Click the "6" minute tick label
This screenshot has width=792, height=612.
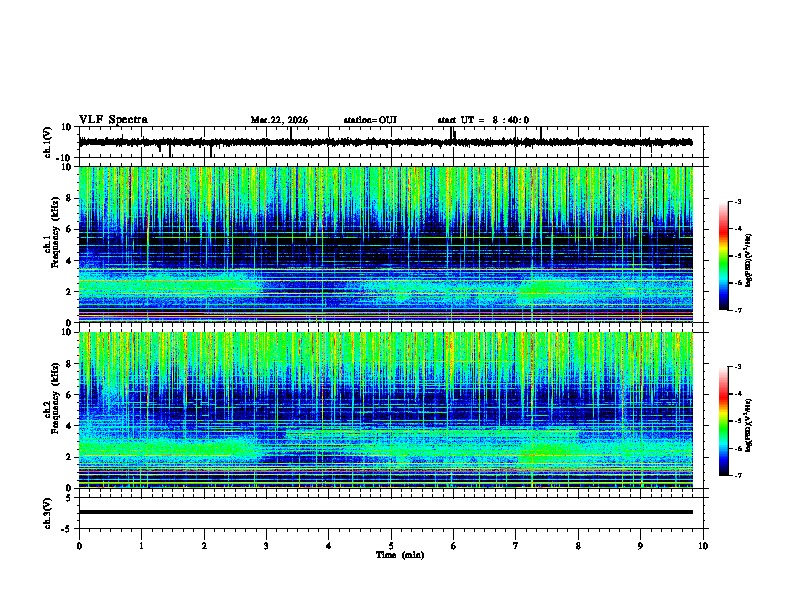pyautogui.click(x=454, y=546)
